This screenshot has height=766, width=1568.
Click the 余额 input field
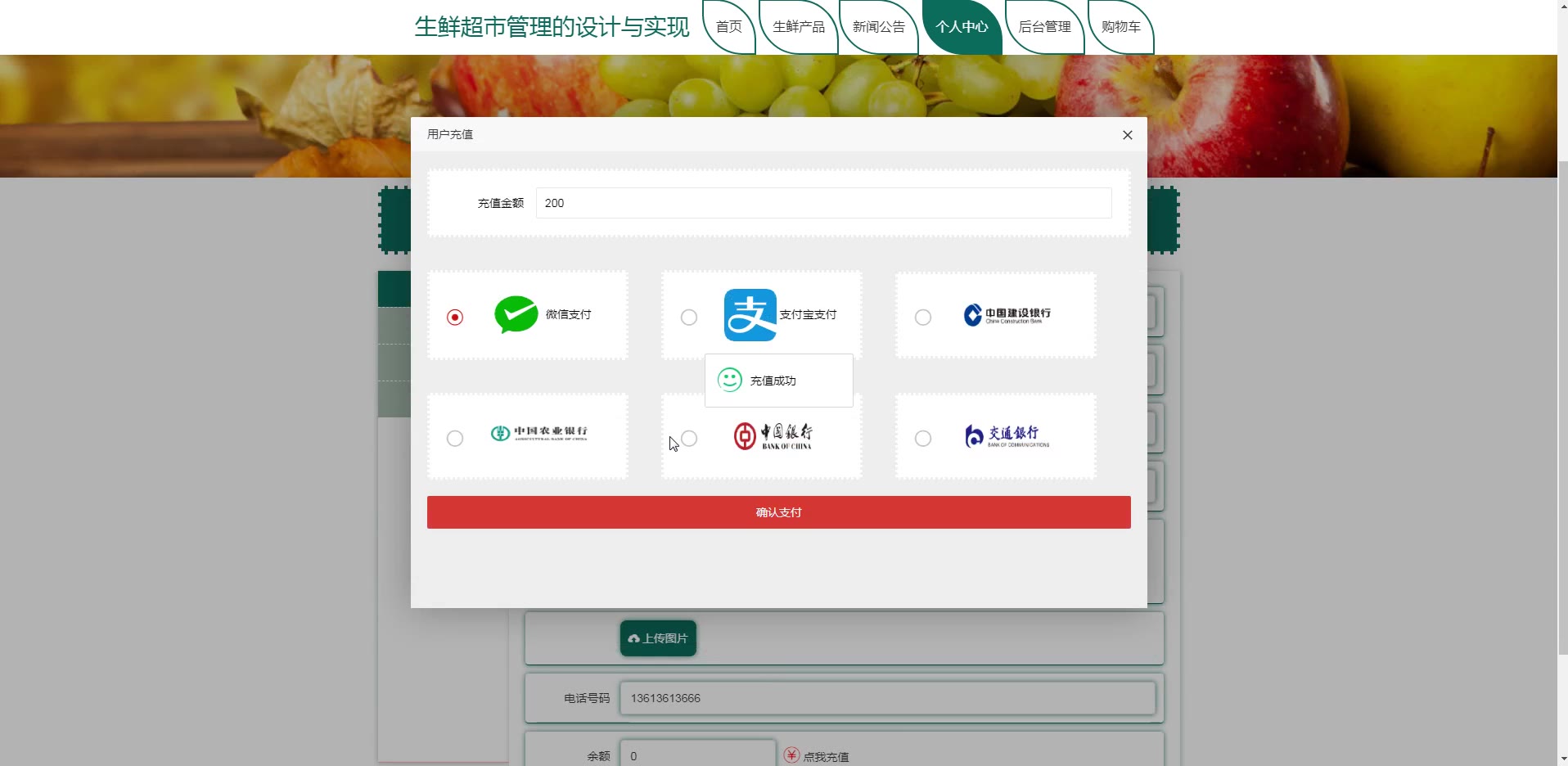tap(698, 755)
